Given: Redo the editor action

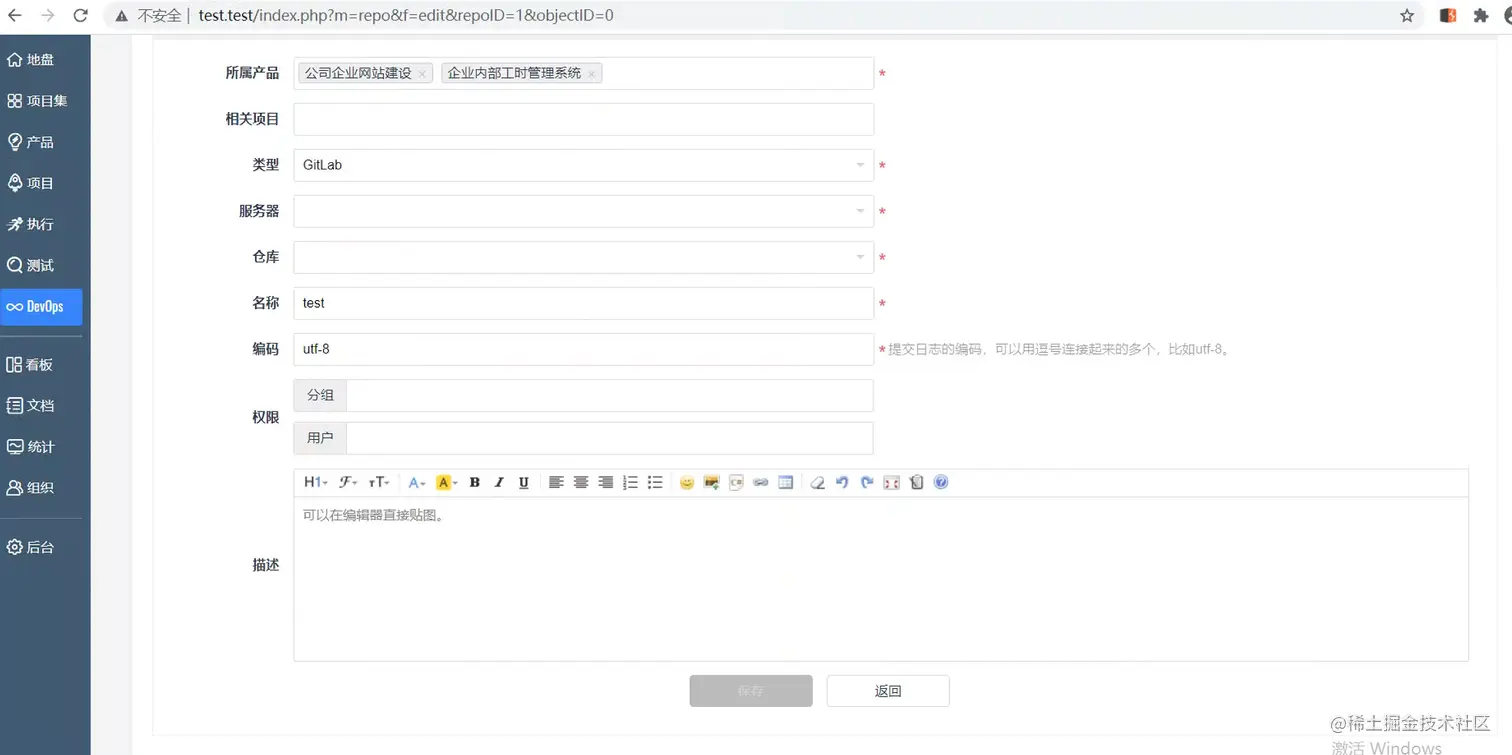Looking at the screenshot, I should (867, 482).
